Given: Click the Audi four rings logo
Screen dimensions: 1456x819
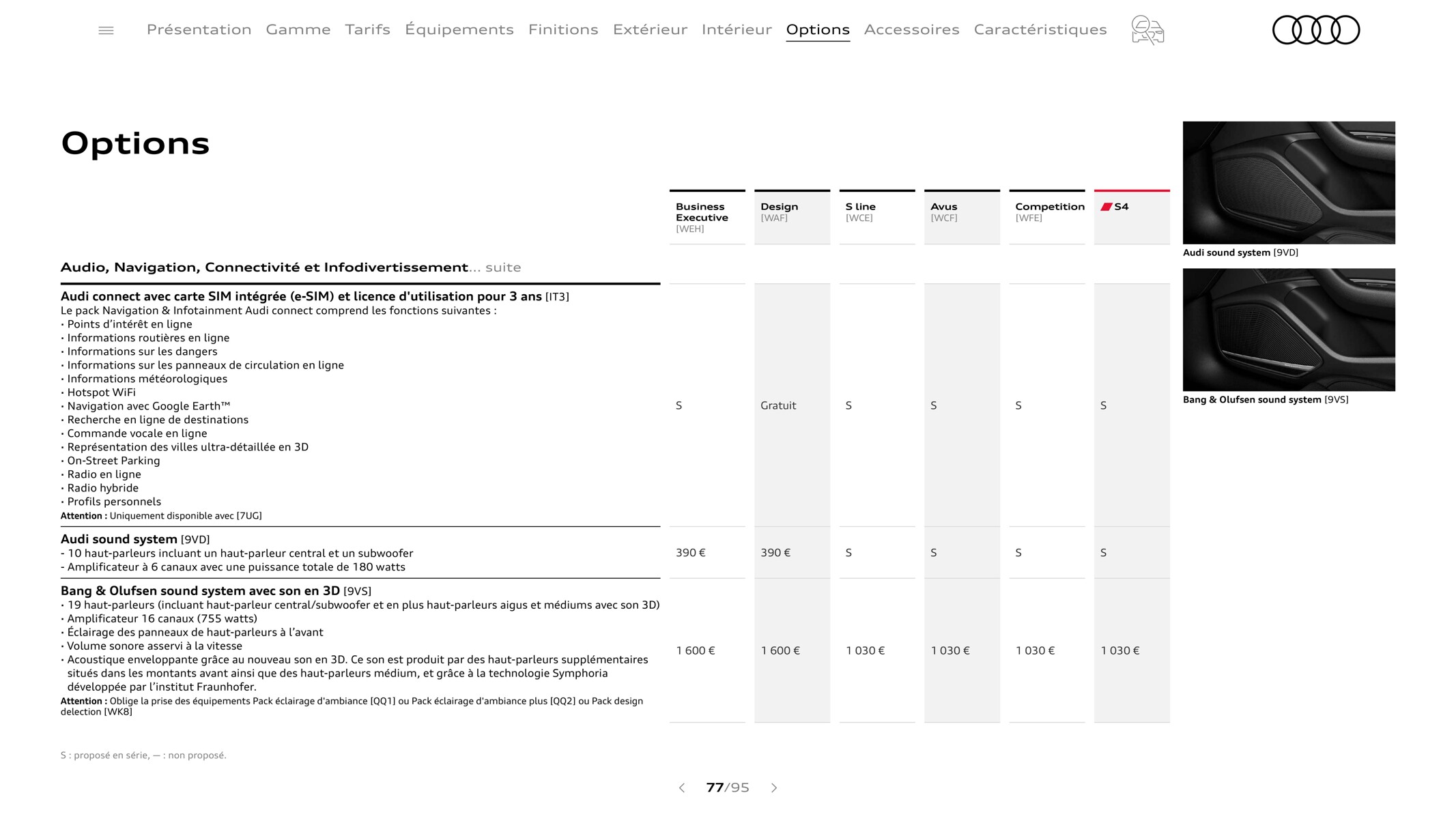Looking at the screenshot, I should coord(1316,30).
